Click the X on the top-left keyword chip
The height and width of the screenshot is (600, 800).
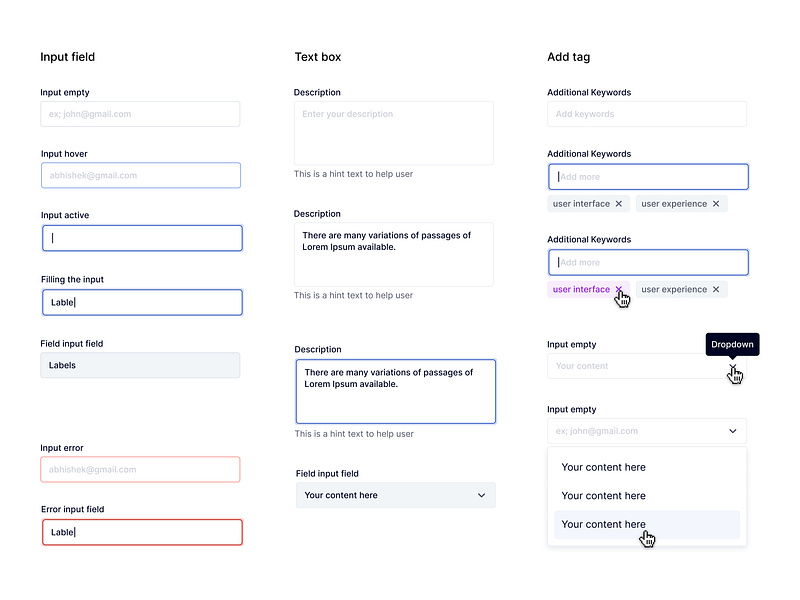[618, 203]
